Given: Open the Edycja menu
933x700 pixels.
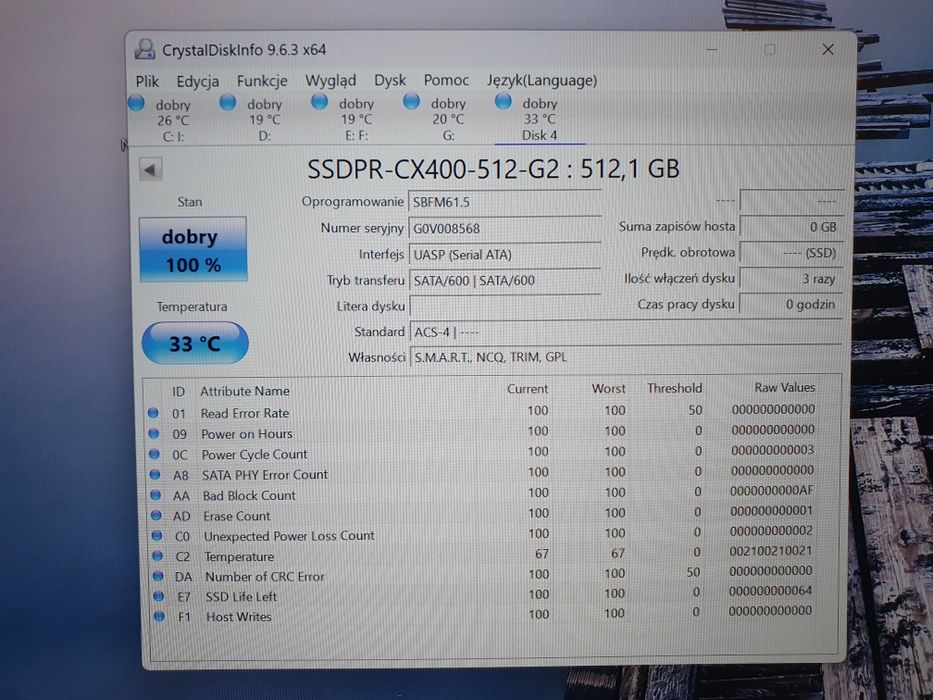Looking at the screenshot, I should tap(198, 82).
